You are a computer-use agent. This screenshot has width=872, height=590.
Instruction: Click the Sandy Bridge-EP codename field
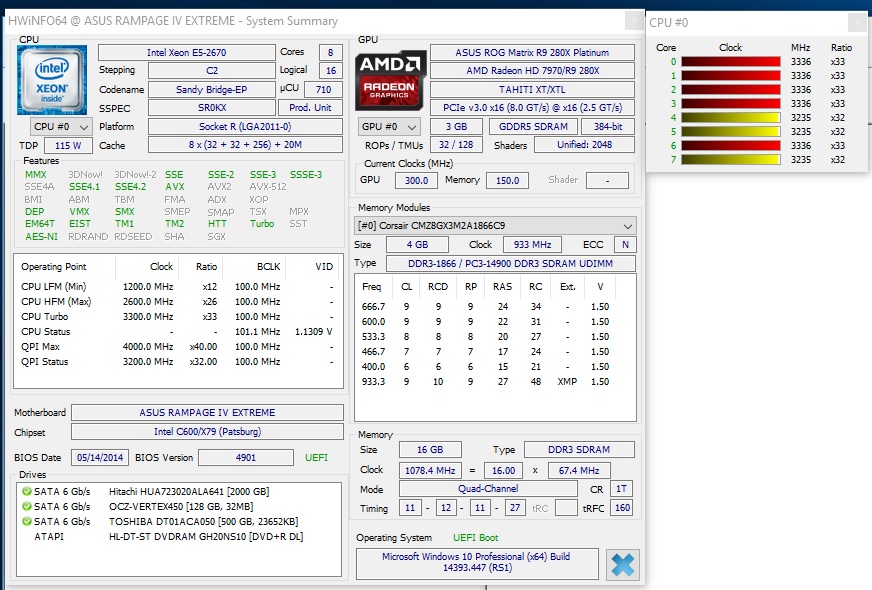[212, 90]
